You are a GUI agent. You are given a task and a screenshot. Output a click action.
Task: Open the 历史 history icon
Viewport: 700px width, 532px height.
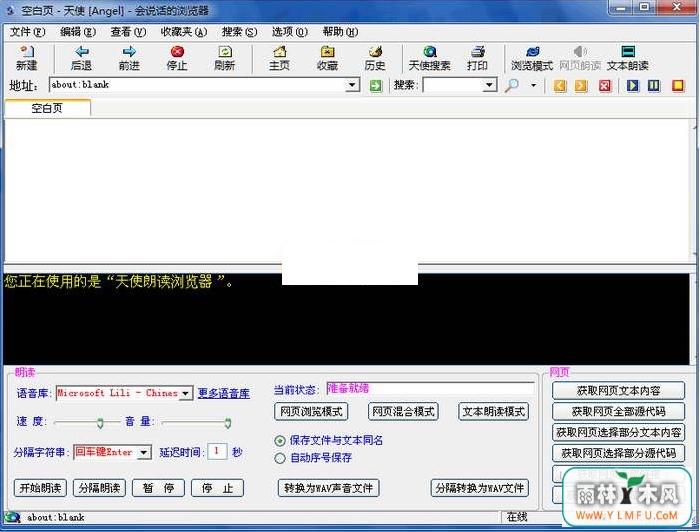375,58
